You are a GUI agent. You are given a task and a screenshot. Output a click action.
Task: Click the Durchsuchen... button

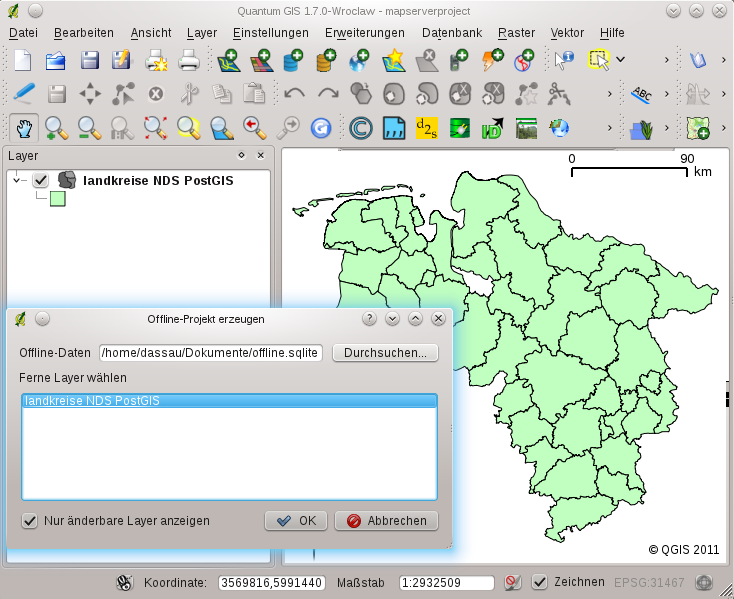click(385, 352)
